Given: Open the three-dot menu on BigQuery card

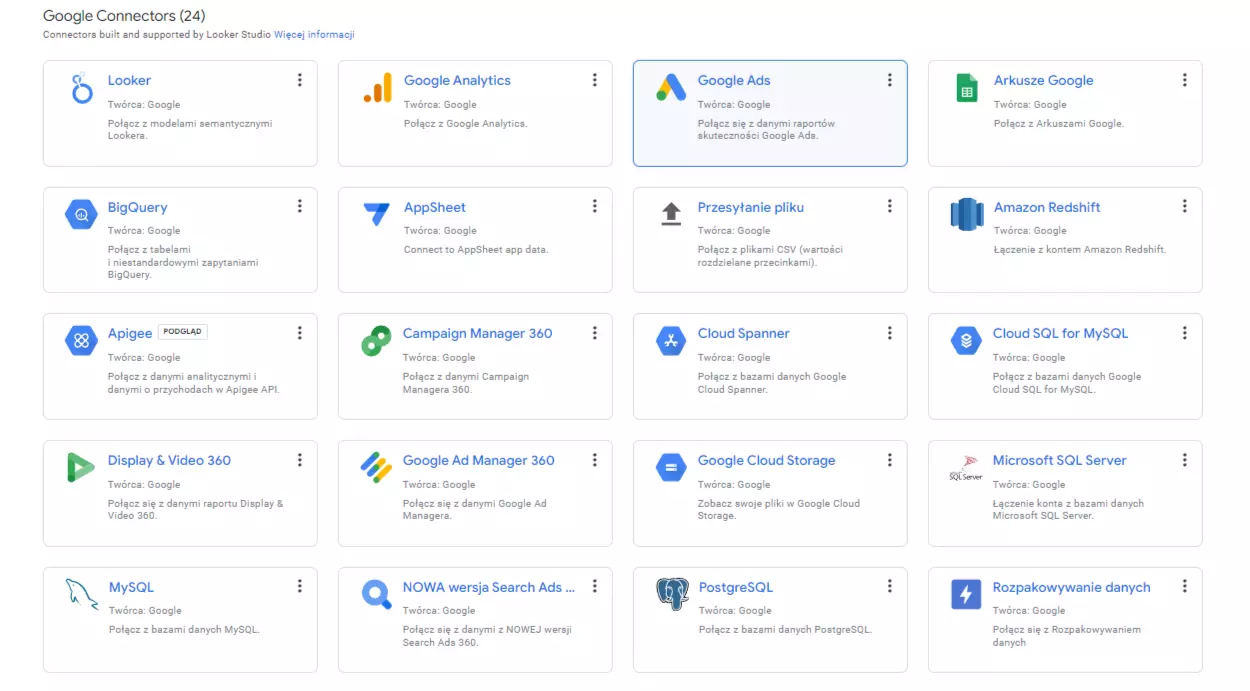Looking at the screenshot, I should [300, 206].
